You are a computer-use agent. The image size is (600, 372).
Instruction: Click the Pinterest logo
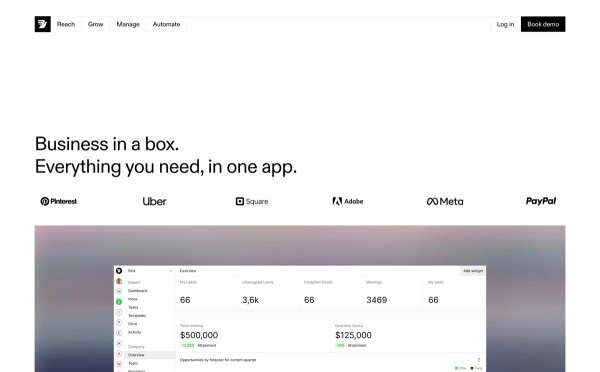point(59,201)
